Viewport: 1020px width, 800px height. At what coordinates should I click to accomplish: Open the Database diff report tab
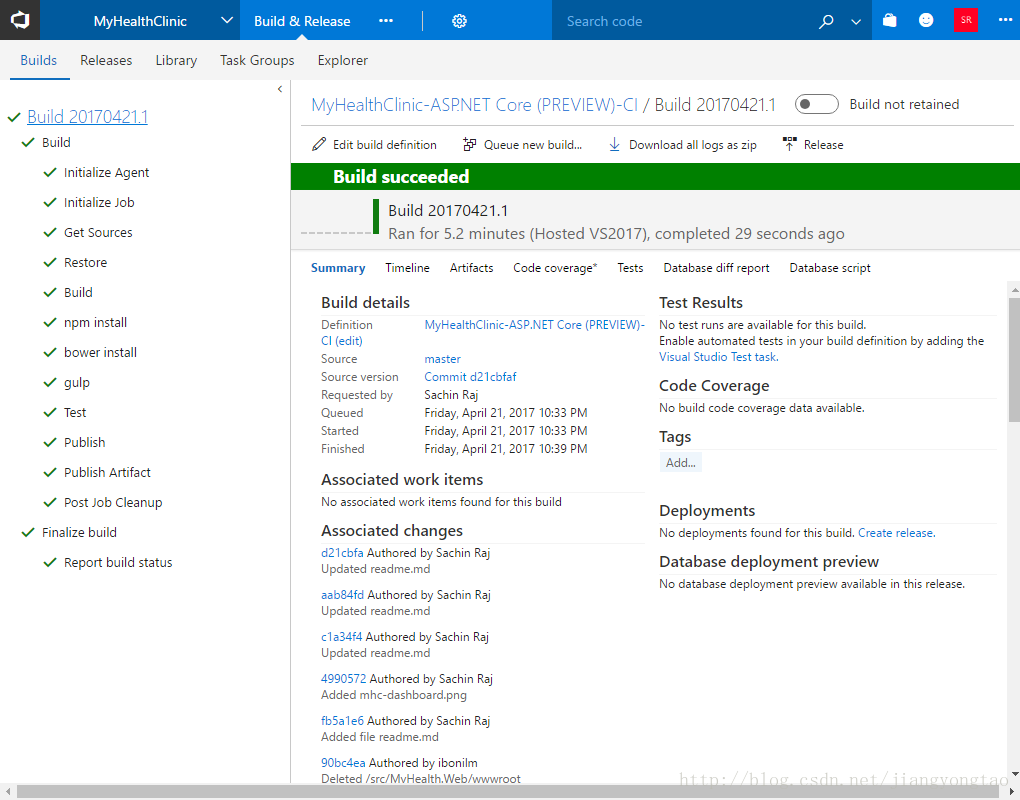coord(716,267)
